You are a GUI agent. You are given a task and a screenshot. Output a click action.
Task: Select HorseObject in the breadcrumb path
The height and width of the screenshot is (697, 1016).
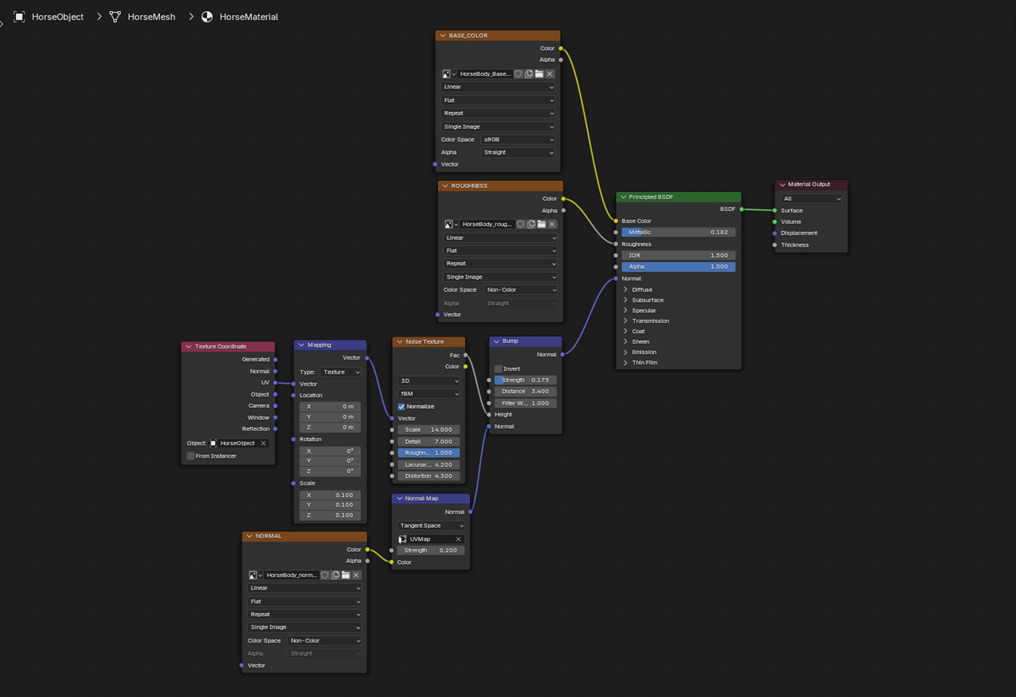[x=57, y=17]
